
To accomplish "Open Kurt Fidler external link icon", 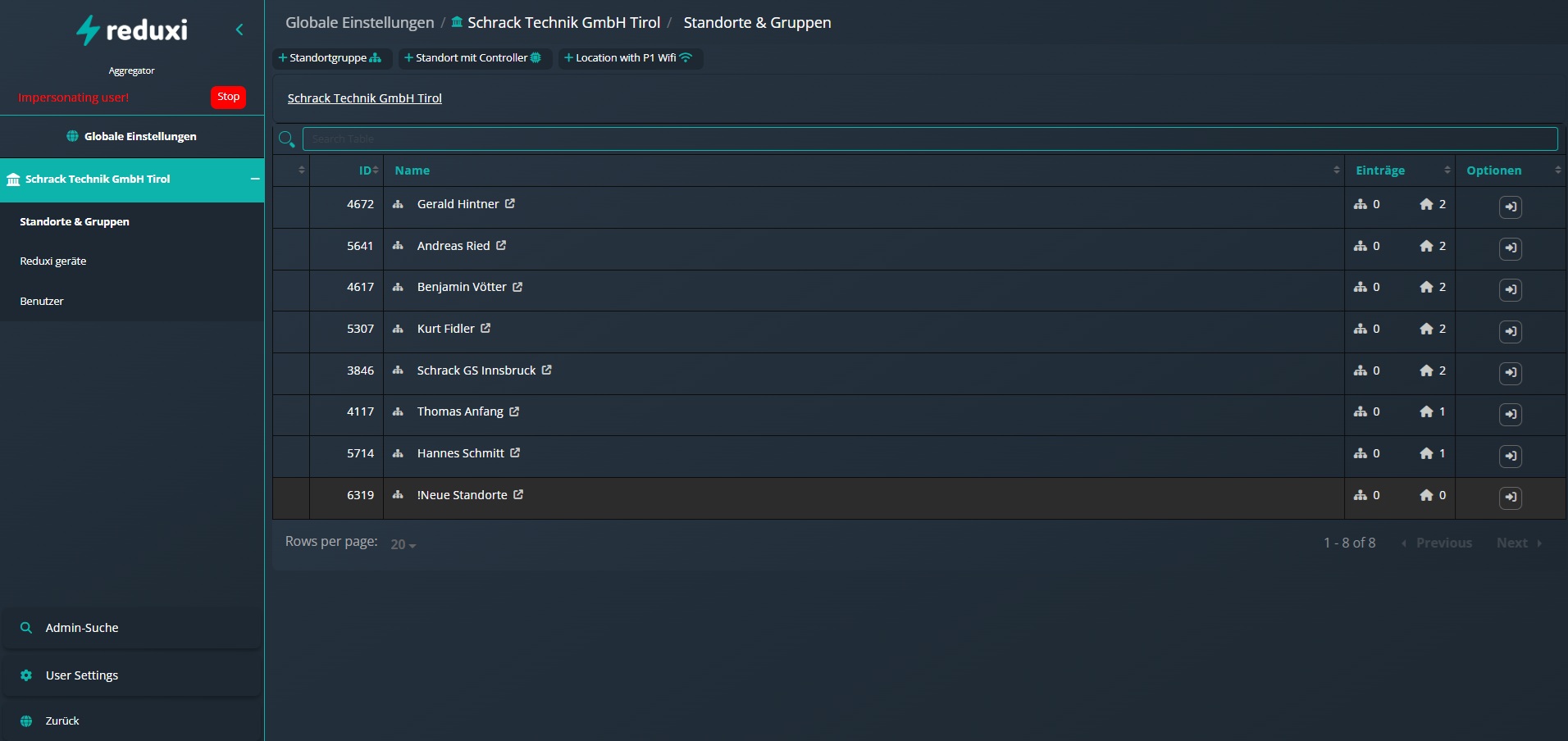I will point(485,328).
